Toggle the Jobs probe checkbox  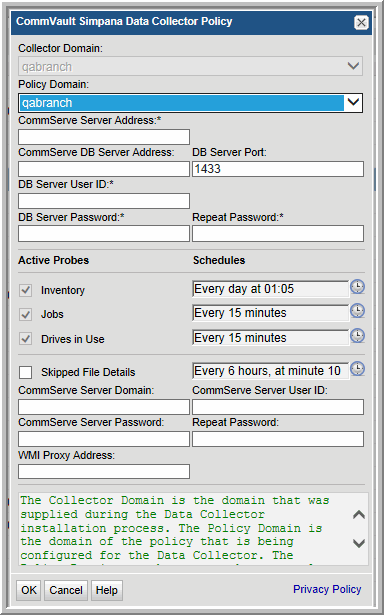25,315
